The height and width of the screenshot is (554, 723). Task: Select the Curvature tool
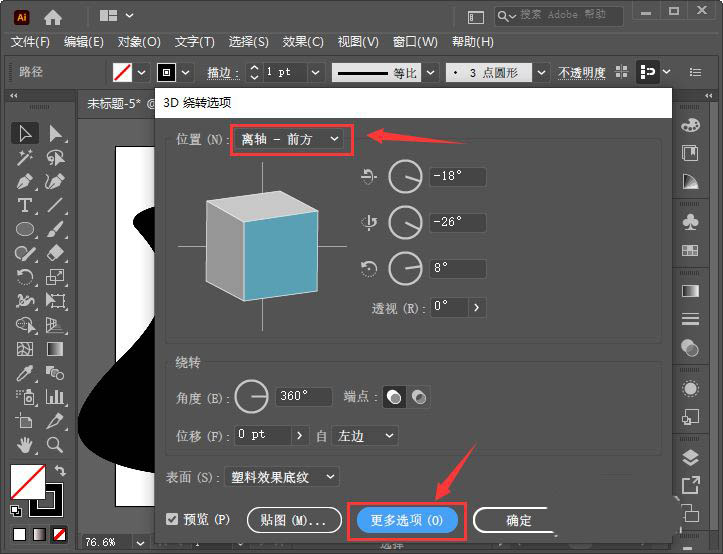tap(55, 182)
